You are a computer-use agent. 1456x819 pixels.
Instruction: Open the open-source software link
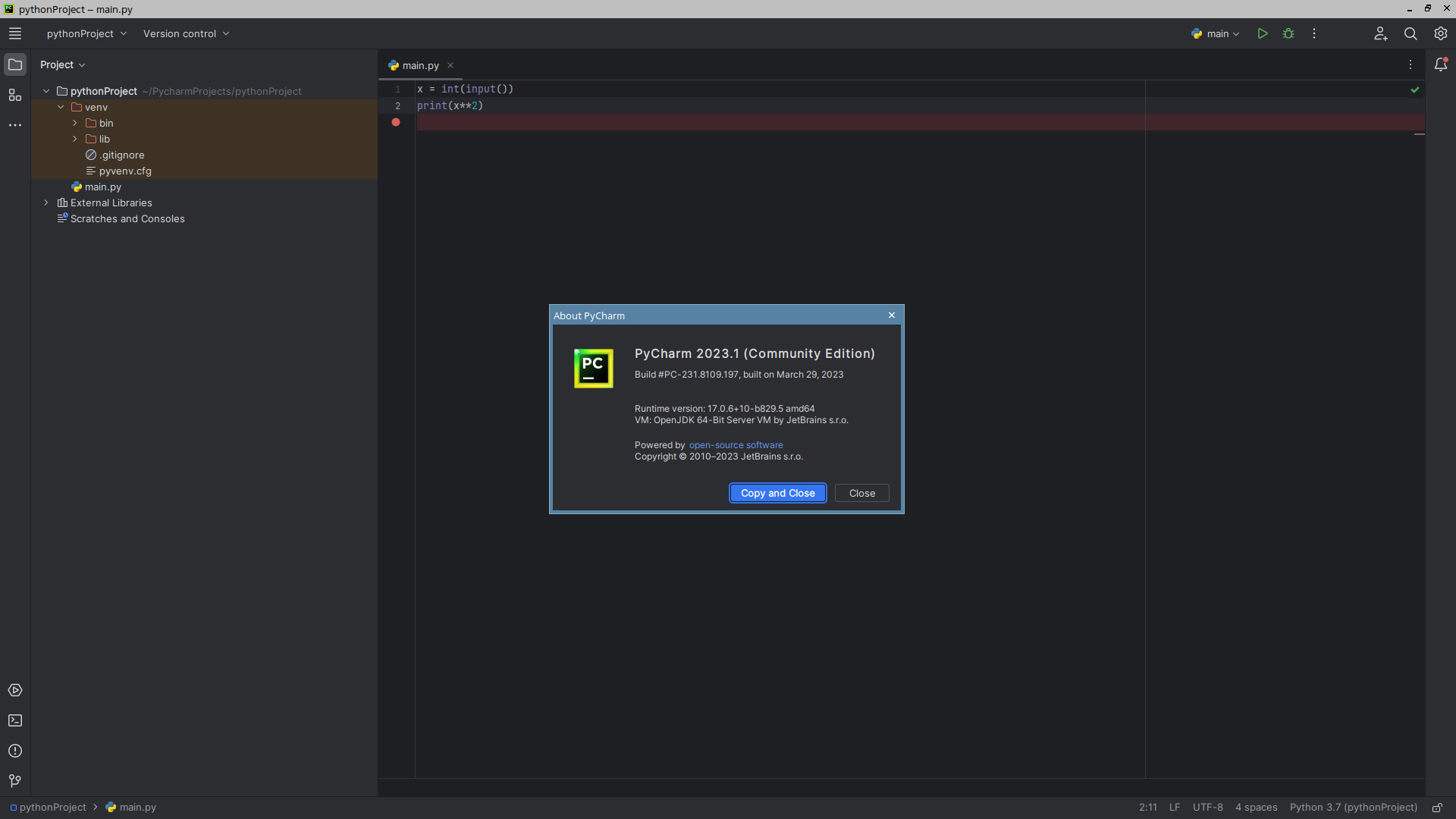(x=736, y=445)
